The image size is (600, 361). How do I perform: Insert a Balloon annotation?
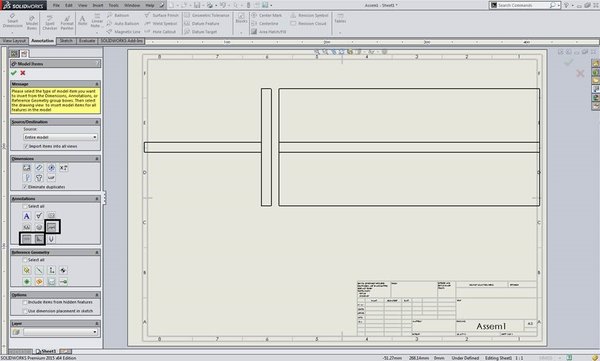118,15
